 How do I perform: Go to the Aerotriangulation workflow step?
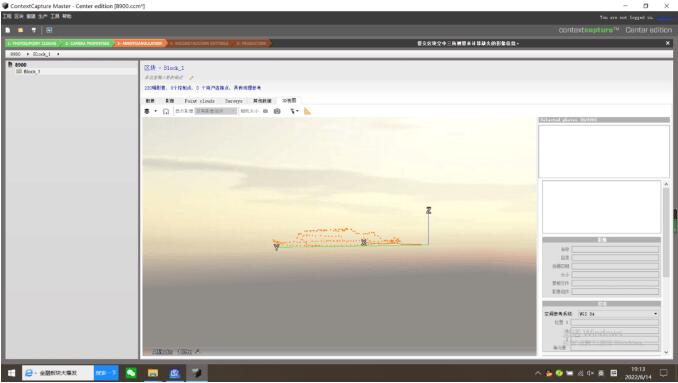[x=140, y=43]
